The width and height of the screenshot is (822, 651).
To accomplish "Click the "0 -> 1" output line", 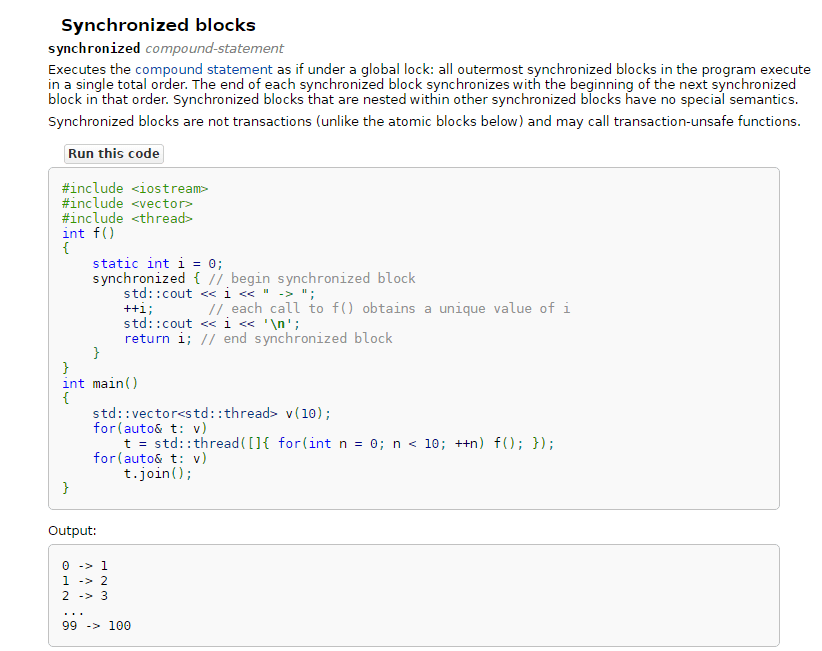I will coord(85,566).
